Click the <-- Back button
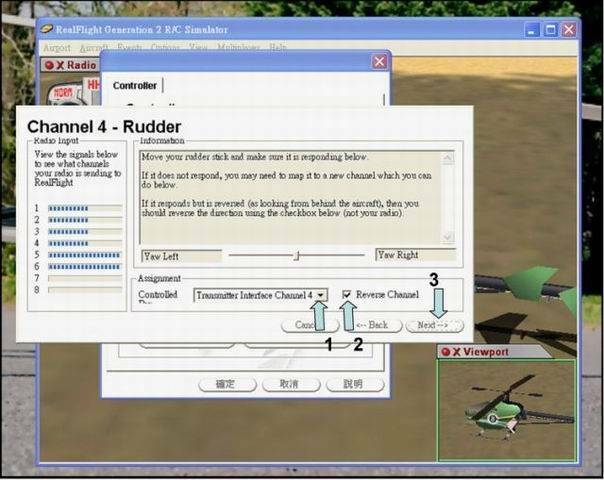This screenshot has width=604, height=480. 372,325
